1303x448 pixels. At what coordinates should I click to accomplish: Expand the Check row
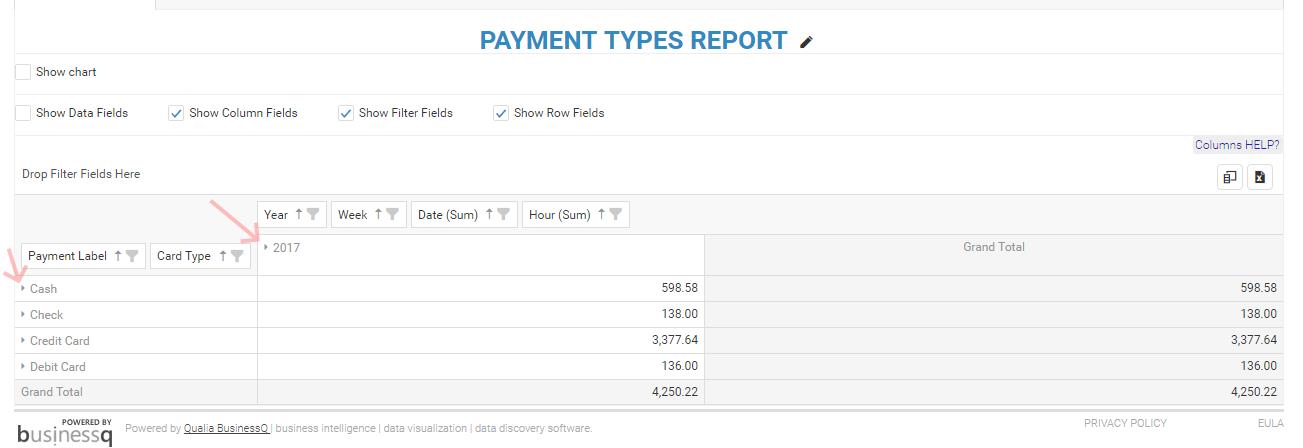(23, 314)
